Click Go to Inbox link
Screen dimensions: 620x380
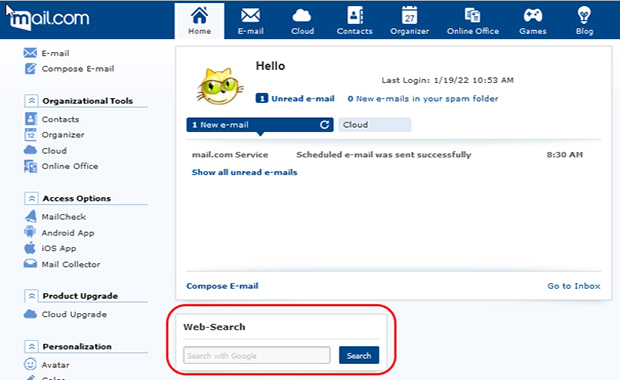[x=574, y=286]
